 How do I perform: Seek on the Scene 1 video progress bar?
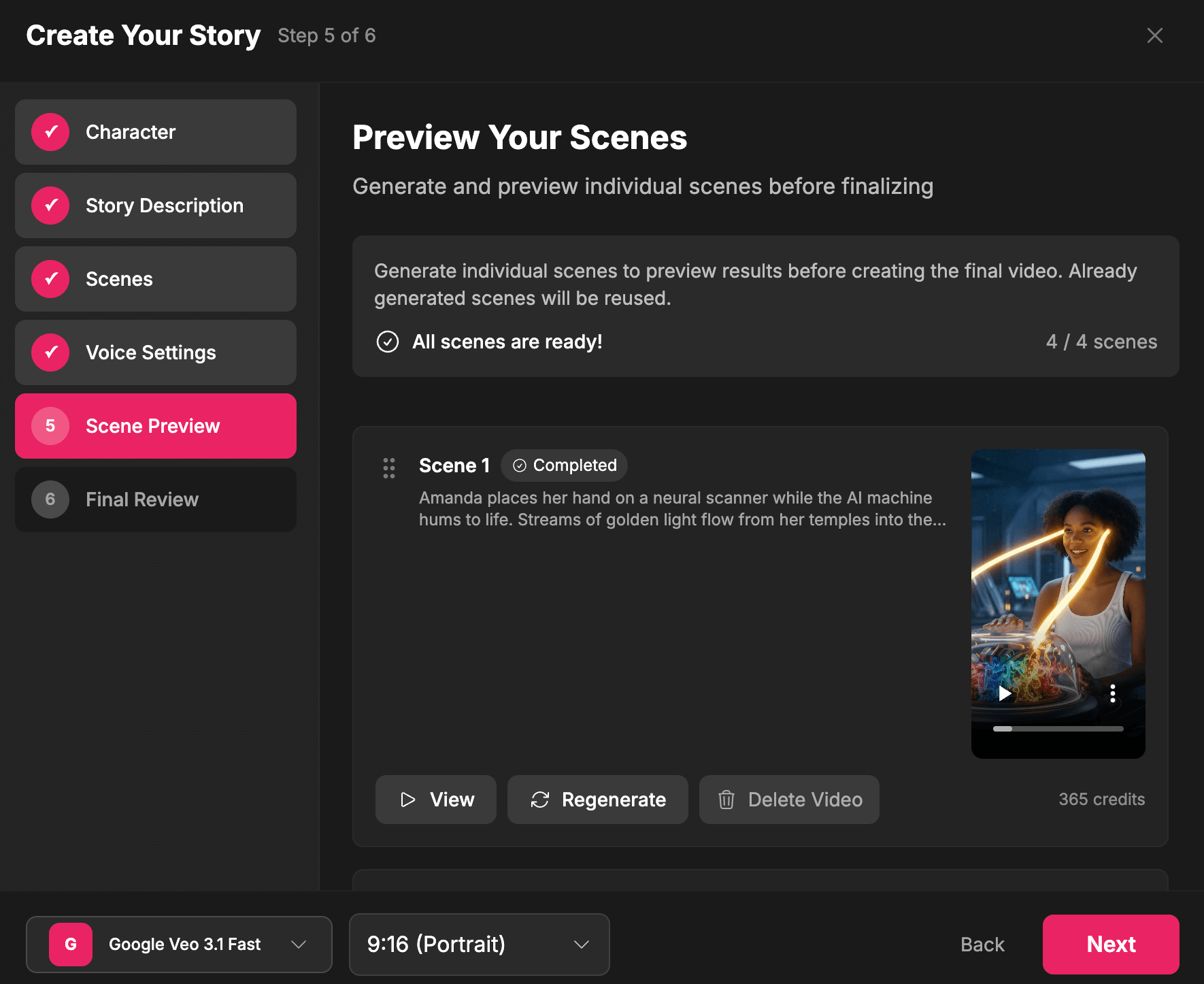pos(1058,729)
